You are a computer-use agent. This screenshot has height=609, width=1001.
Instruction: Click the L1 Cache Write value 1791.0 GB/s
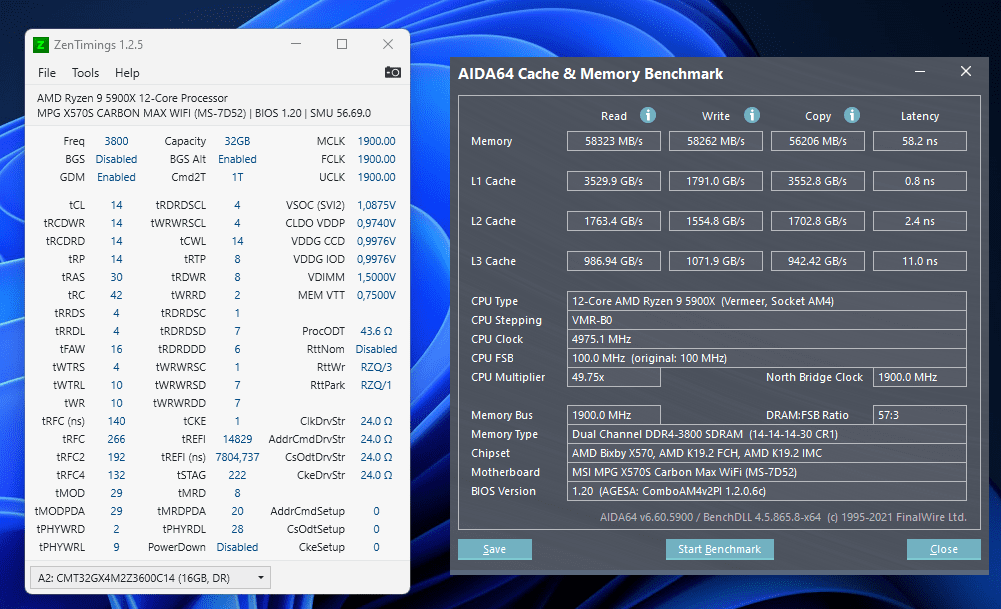click(716, 181)
